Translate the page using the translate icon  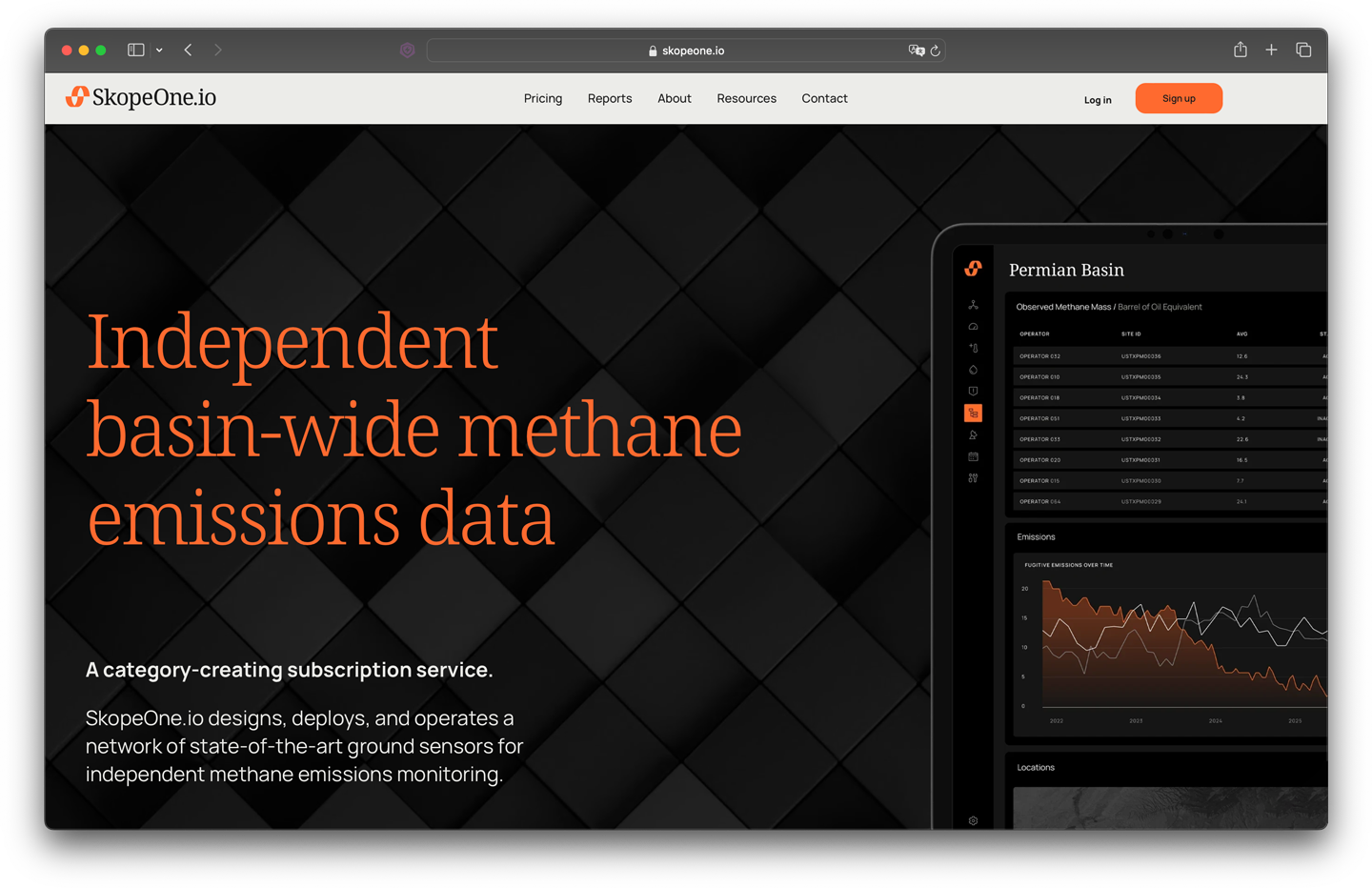coord(916,50)
